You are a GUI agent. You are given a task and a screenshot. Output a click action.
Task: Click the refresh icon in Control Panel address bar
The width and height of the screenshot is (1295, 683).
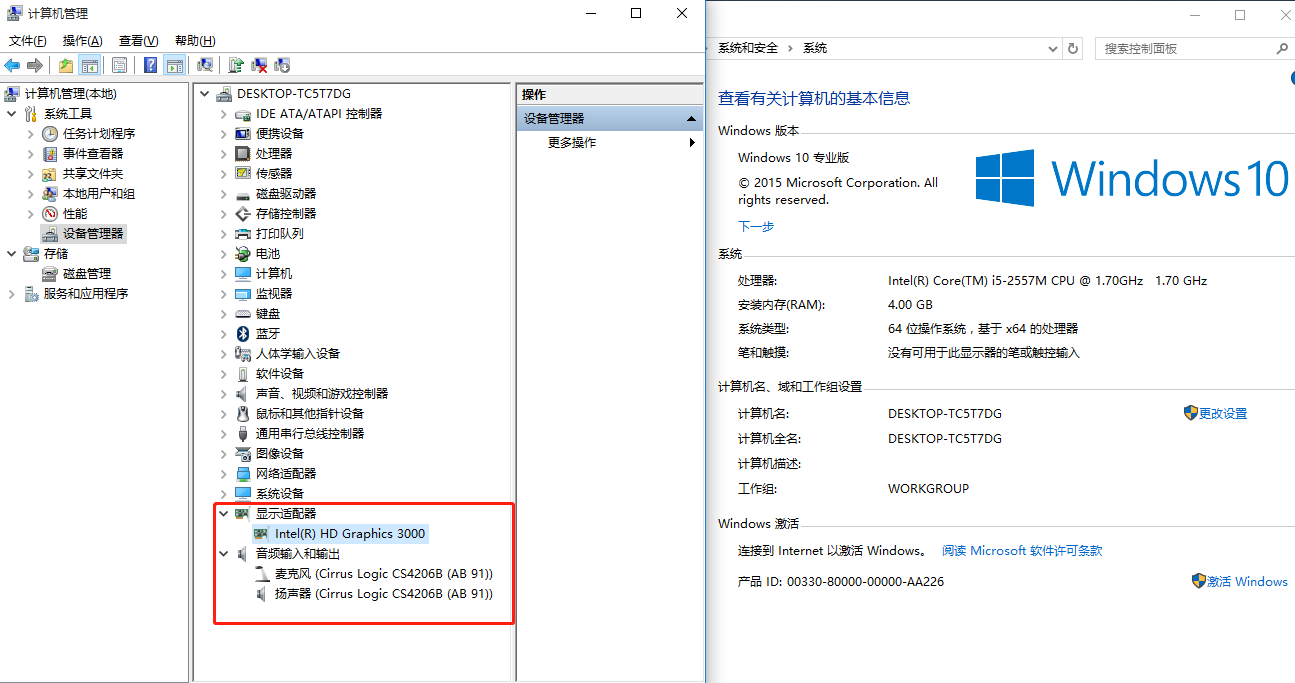click(1074, 48)
